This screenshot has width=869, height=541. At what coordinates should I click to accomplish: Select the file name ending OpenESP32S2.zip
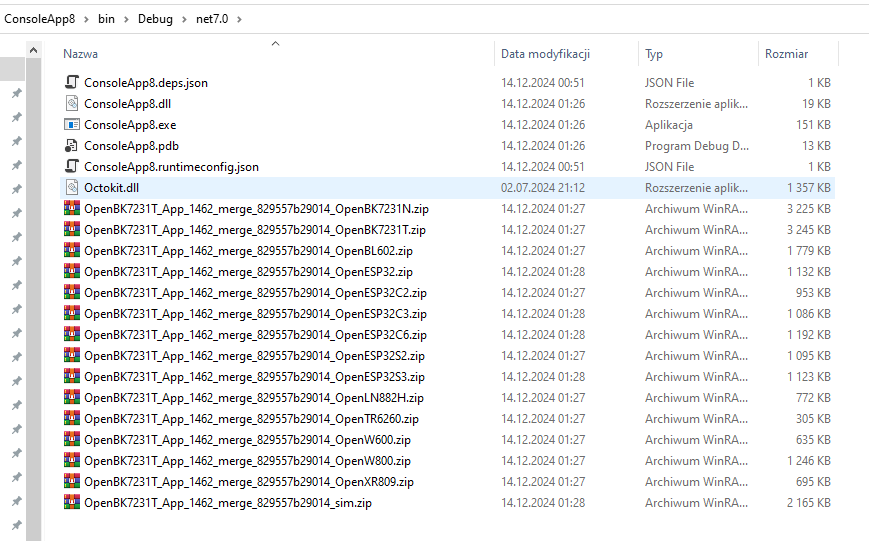(254, 356)
